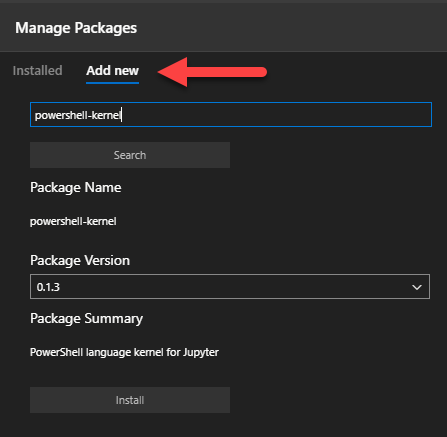Click the 0.1.3 version value
447x437 pixels.
(48, 287)
